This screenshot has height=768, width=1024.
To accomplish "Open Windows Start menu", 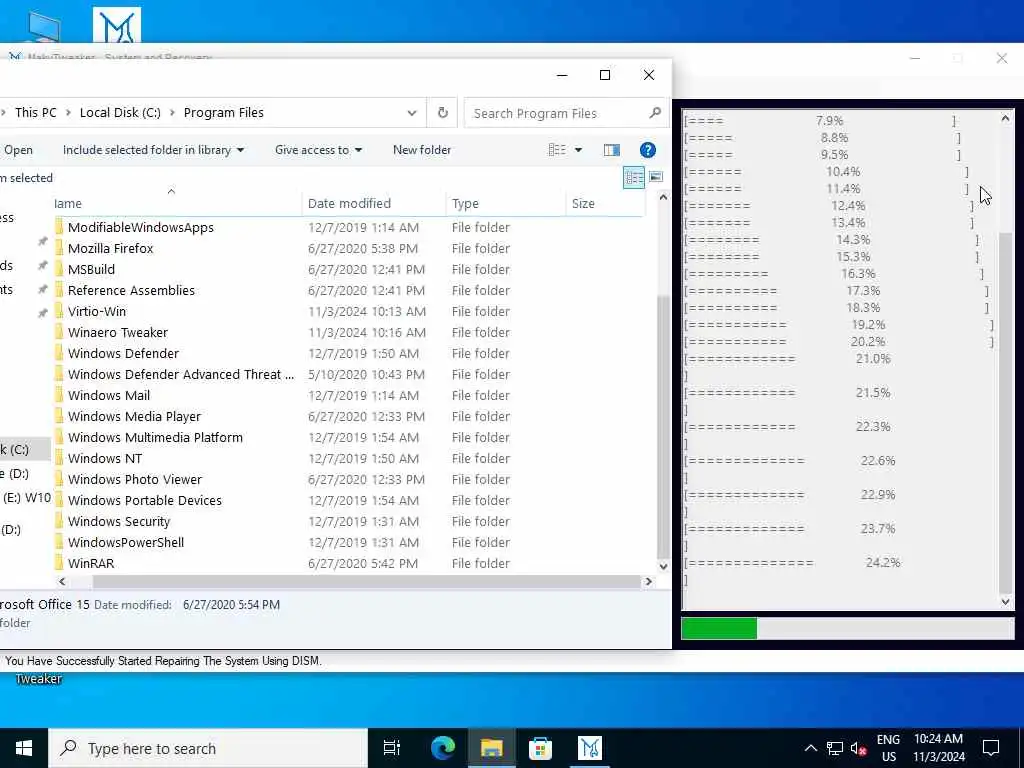I will coord(24,748).
